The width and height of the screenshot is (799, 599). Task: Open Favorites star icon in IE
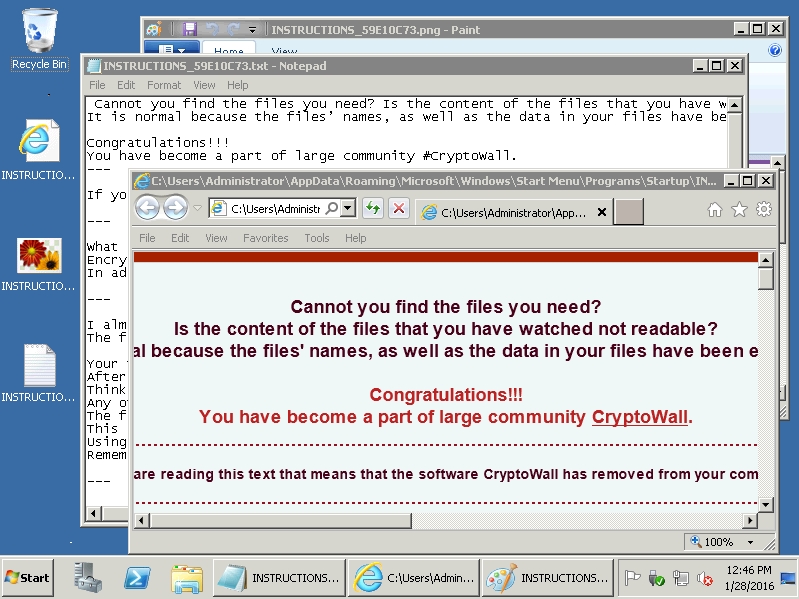coord(739,209)
